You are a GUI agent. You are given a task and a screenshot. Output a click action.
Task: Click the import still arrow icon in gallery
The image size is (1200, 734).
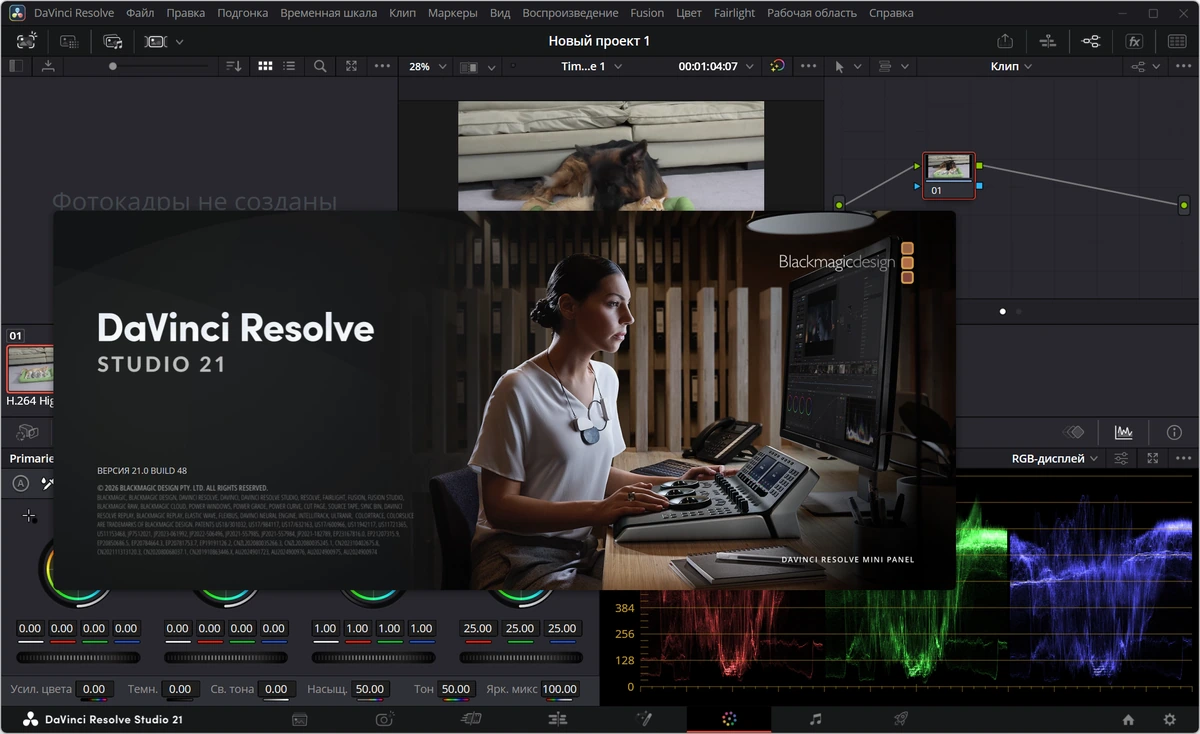pos(48,66)
